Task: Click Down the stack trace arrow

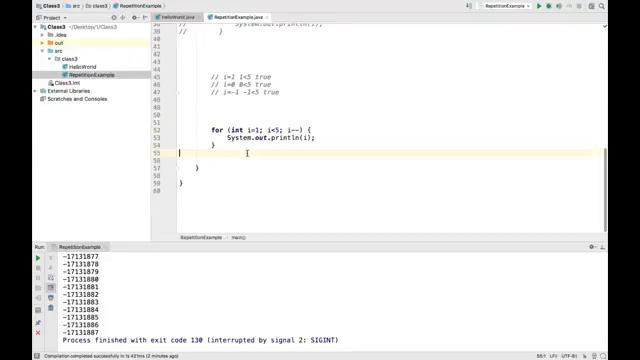Action: [x=51, y=268]
